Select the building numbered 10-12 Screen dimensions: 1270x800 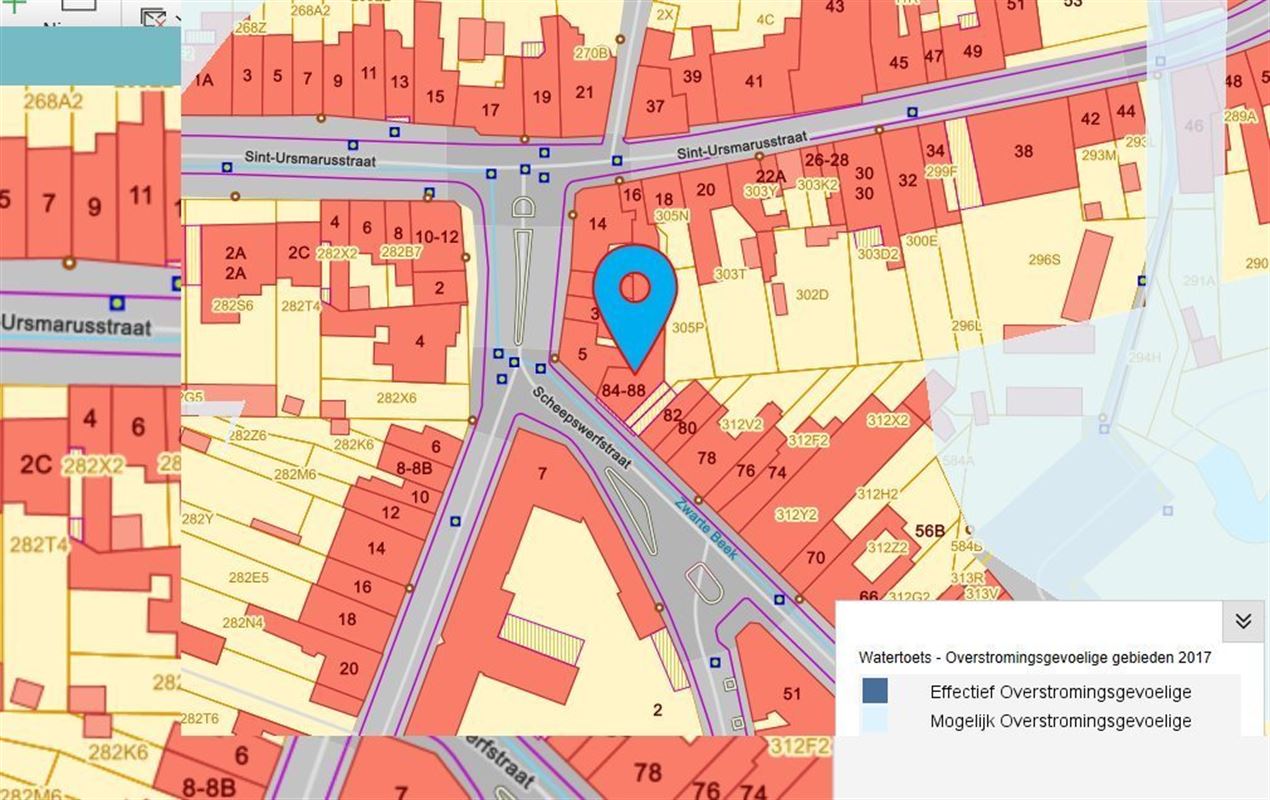436,236
